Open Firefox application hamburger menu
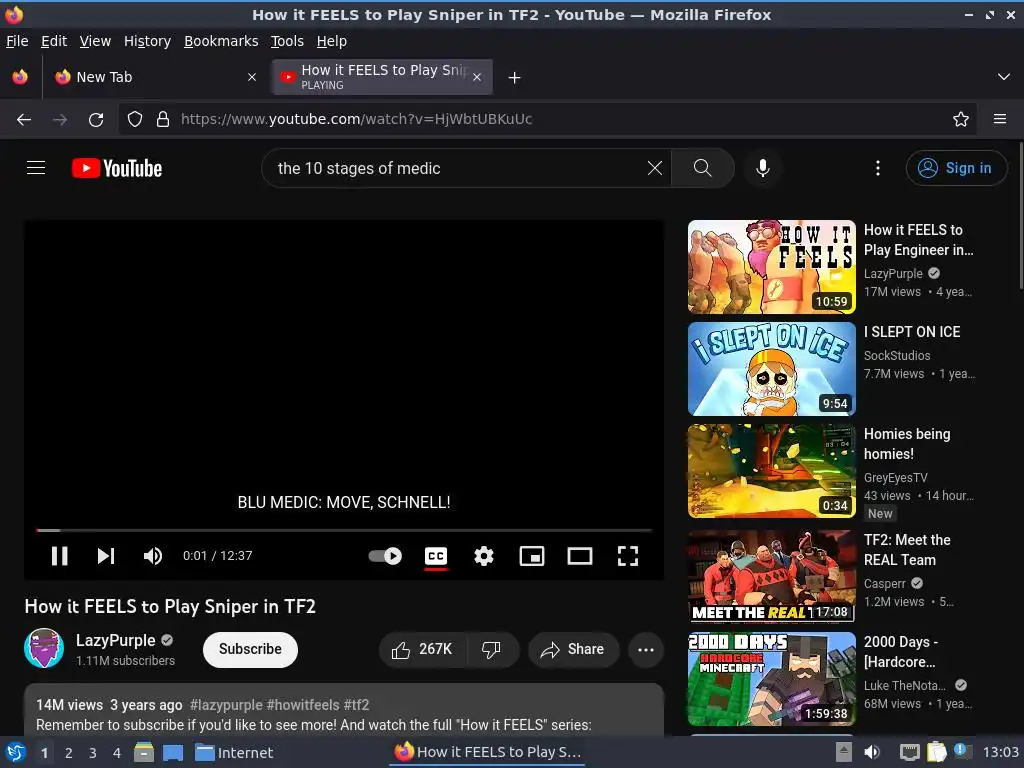This screenshot has width=1024, height=768. 999,120
